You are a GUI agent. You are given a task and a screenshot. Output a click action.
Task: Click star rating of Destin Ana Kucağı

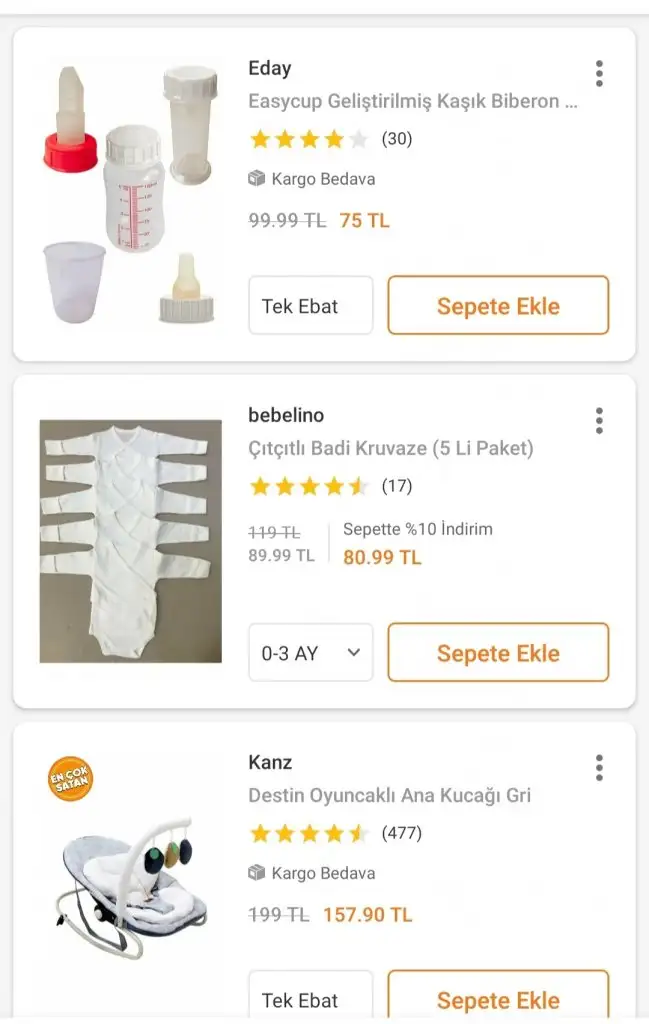coord(309,833)
